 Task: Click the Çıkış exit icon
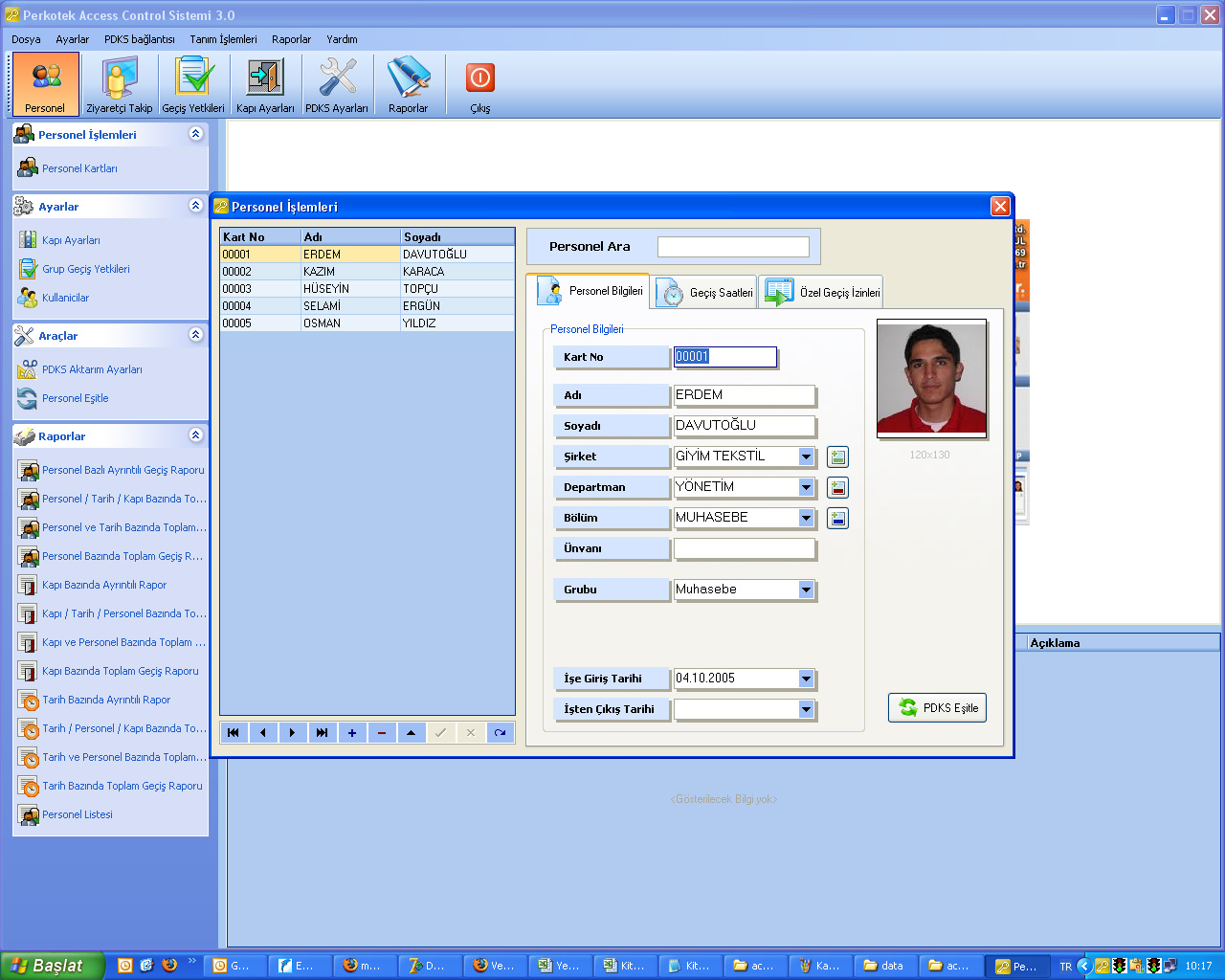pyautogui.click(x=479, y=84)
